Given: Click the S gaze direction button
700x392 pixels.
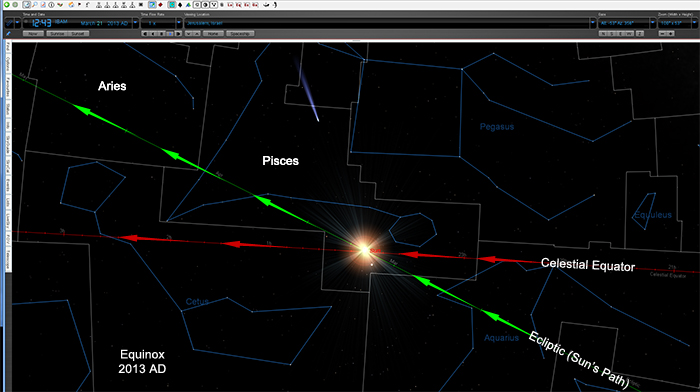Looking at the screenshot, I should pyautogui.click(x=612, y=33).
